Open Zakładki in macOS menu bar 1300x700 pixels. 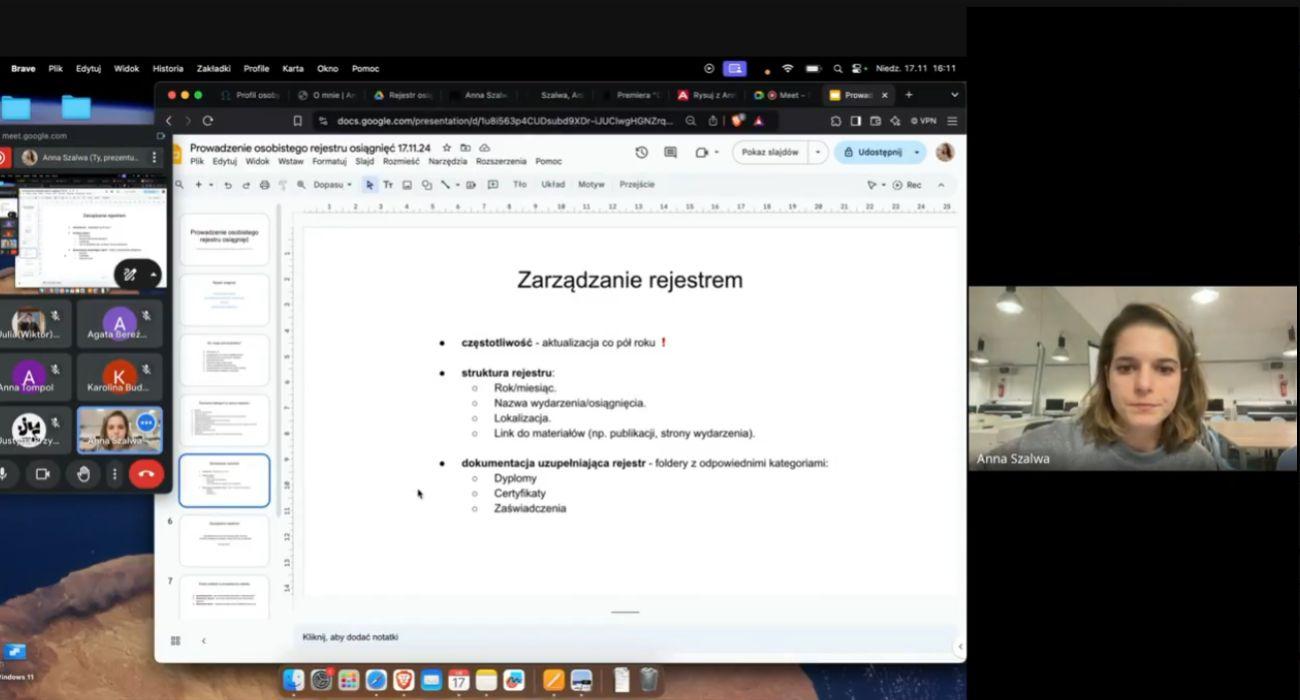click(x=214, y=69)
